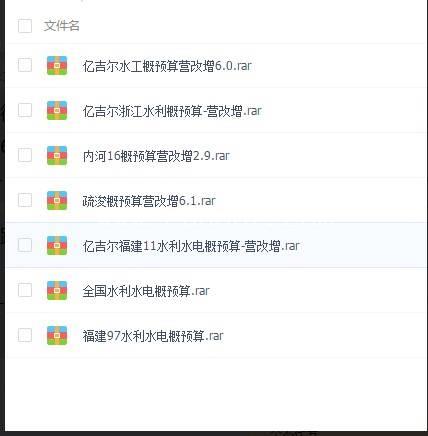Open the file 亿吉尔水工概预算营改增6.0.rar
This screenshot has height=436, width=428.
(167, 66)
